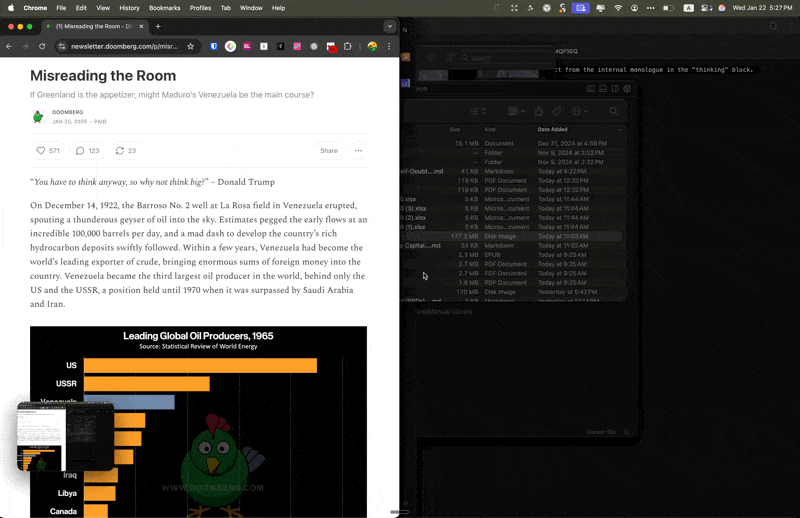Open the Help menu
The image size is (800, 518).
278,8
